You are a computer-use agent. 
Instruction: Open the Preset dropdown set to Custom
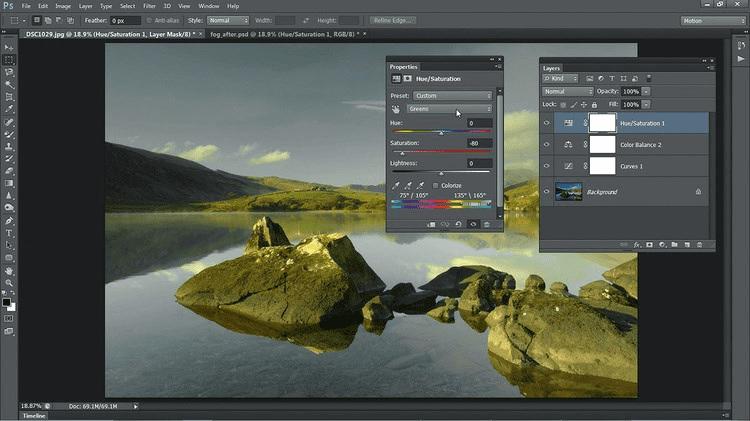click(453, 96)
